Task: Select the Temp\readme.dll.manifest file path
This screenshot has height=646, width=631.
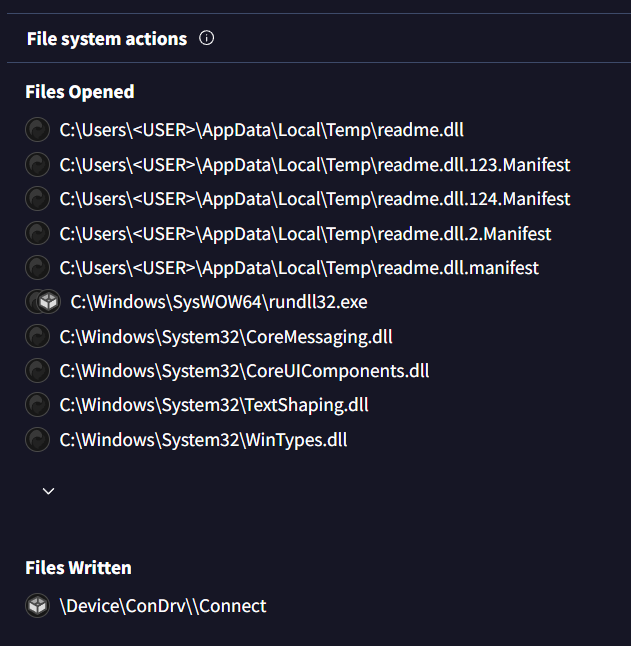Action: coord(299,268)
